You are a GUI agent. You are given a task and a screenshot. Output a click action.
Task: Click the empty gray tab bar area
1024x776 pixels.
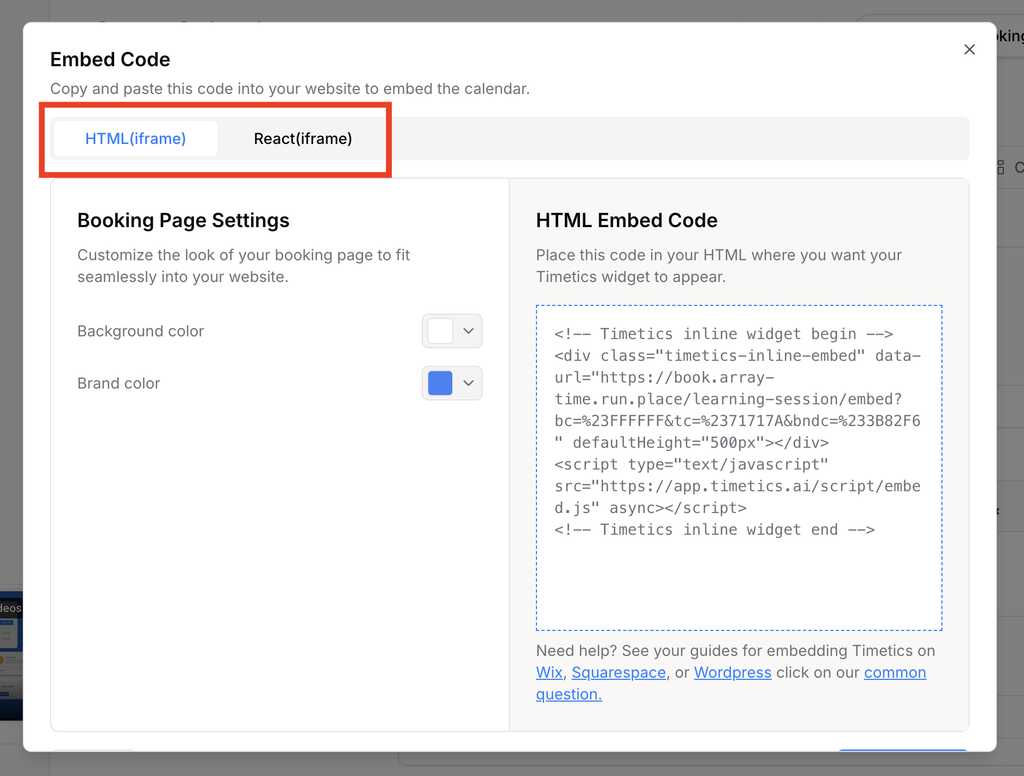tap(679, 138)
